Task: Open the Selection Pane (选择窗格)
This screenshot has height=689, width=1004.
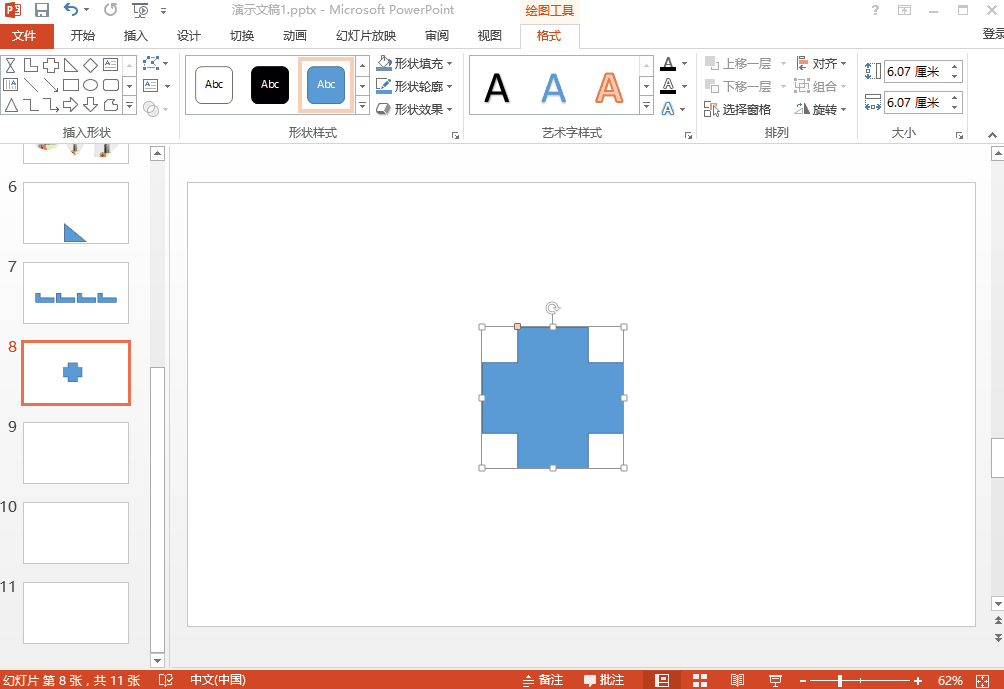Action: pyautogui.click(x=738, y=109)
